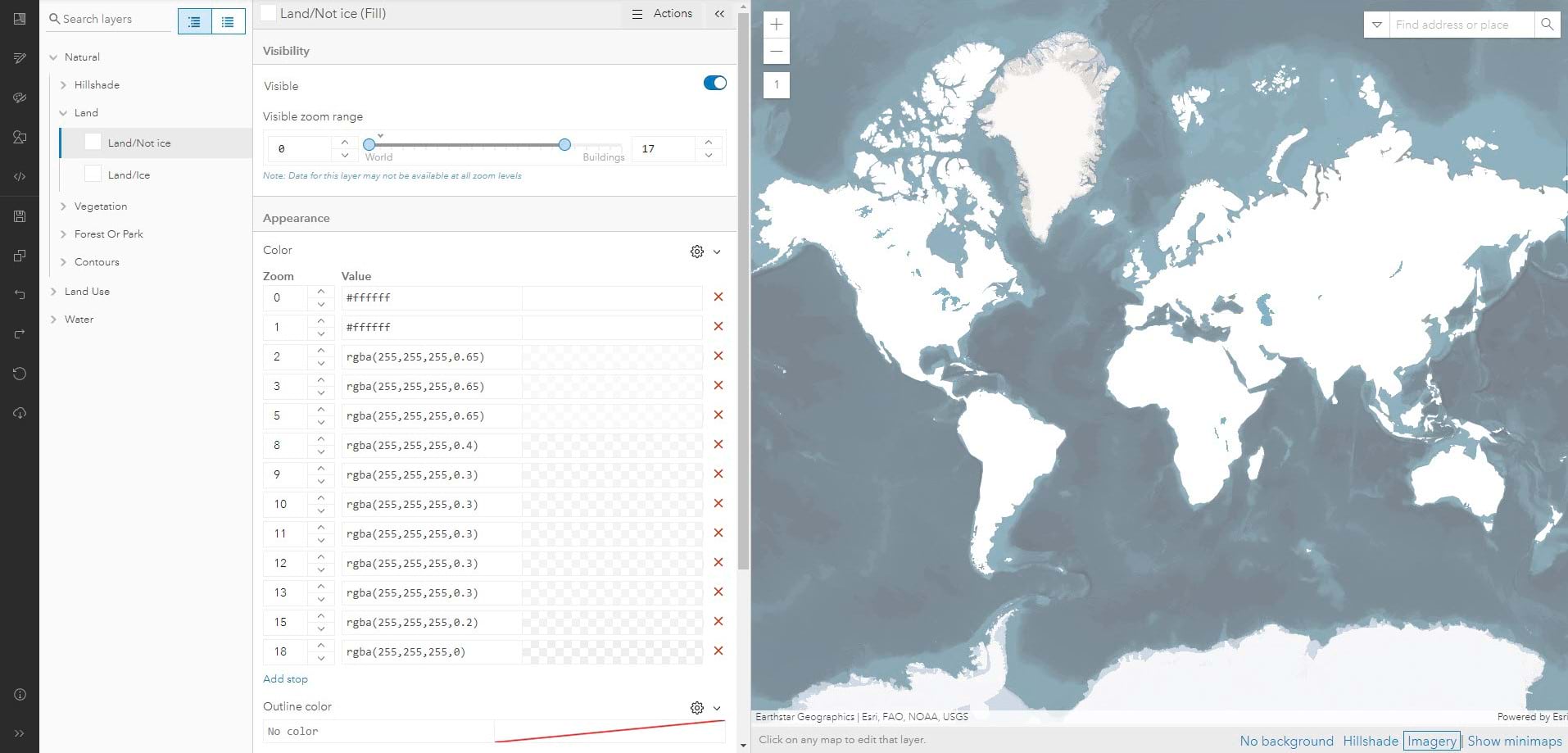Delete the zoom 18 color stop
Screen dimensions: 1568x753
(x=718, y=651)
